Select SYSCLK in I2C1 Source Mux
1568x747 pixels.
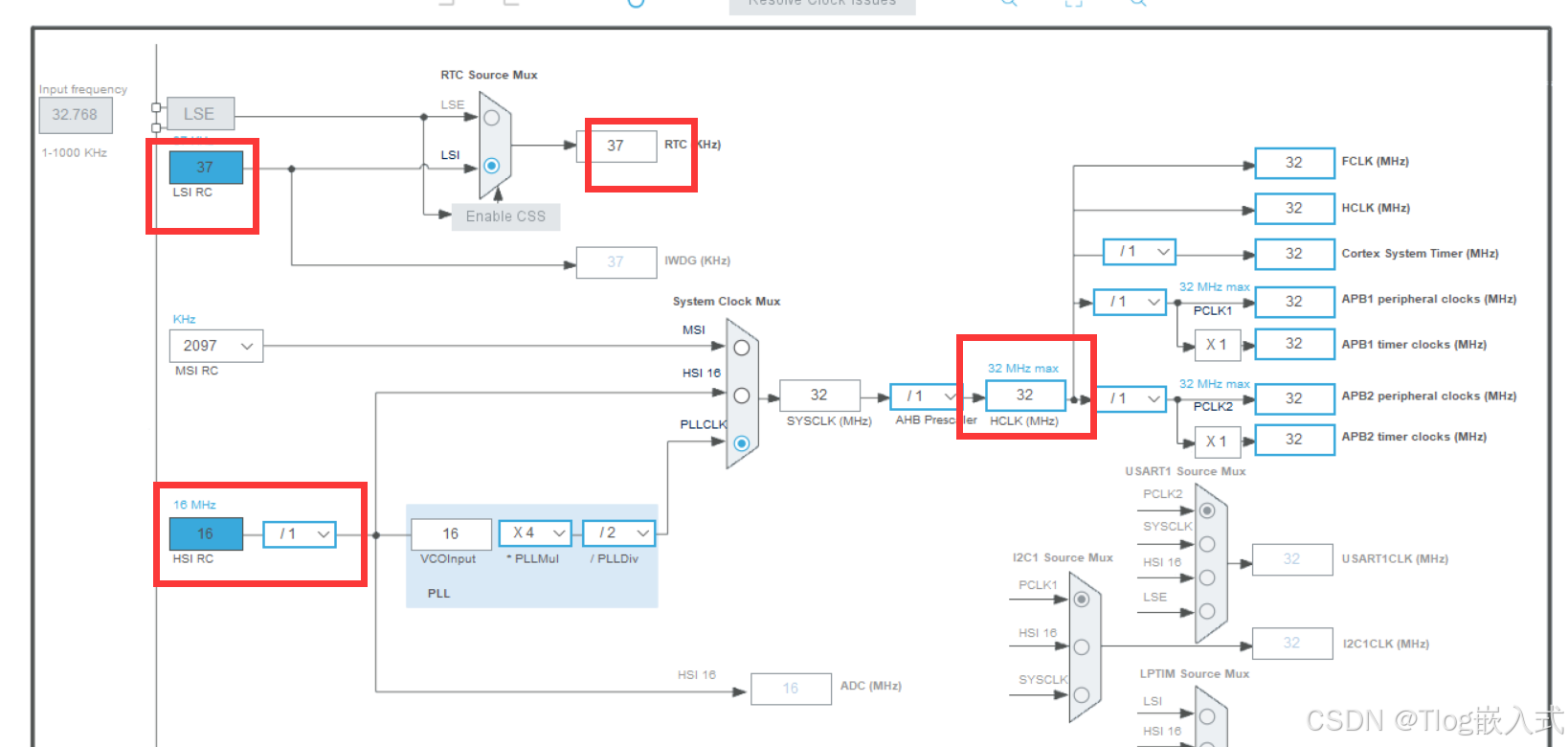pos(1082,695)
